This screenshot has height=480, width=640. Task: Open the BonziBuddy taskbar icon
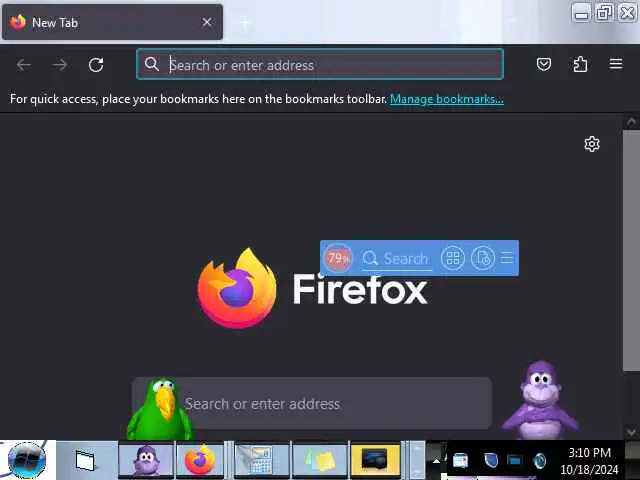146,459
